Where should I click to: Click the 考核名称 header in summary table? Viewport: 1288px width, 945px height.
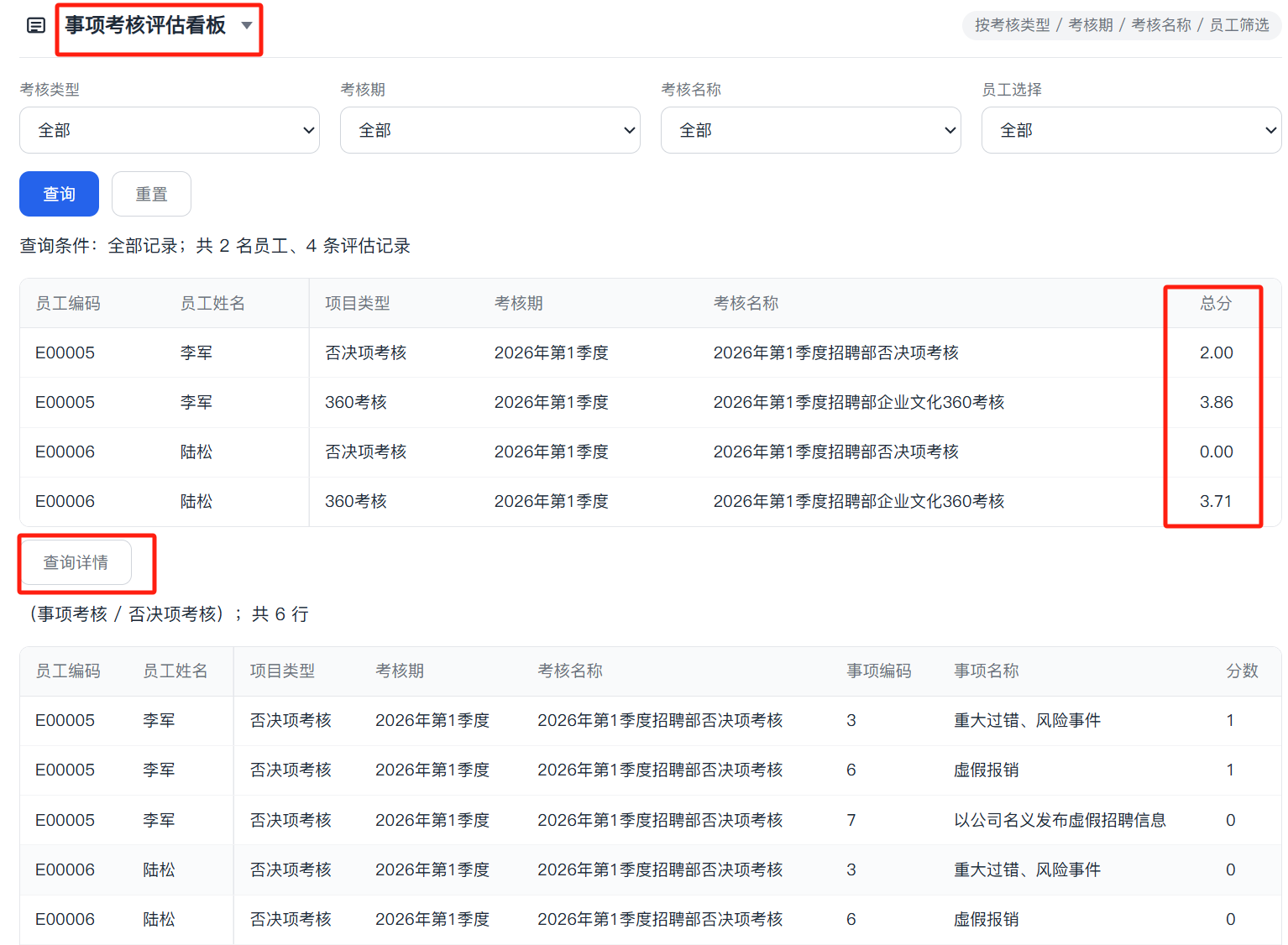(746, 303)
